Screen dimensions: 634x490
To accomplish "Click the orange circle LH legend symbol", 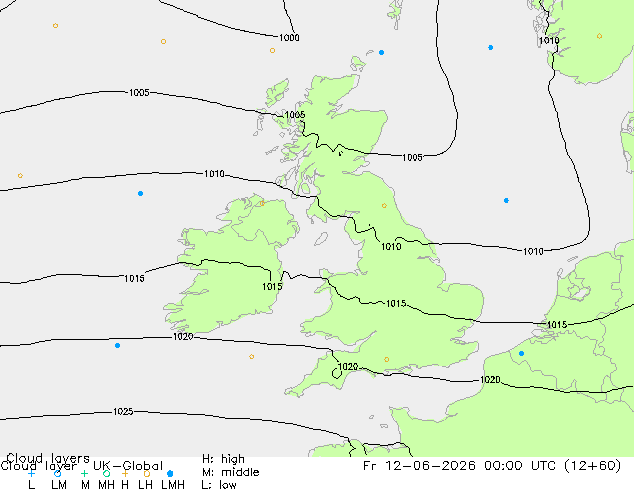I will pyautogui.click(x=147, y=473).
